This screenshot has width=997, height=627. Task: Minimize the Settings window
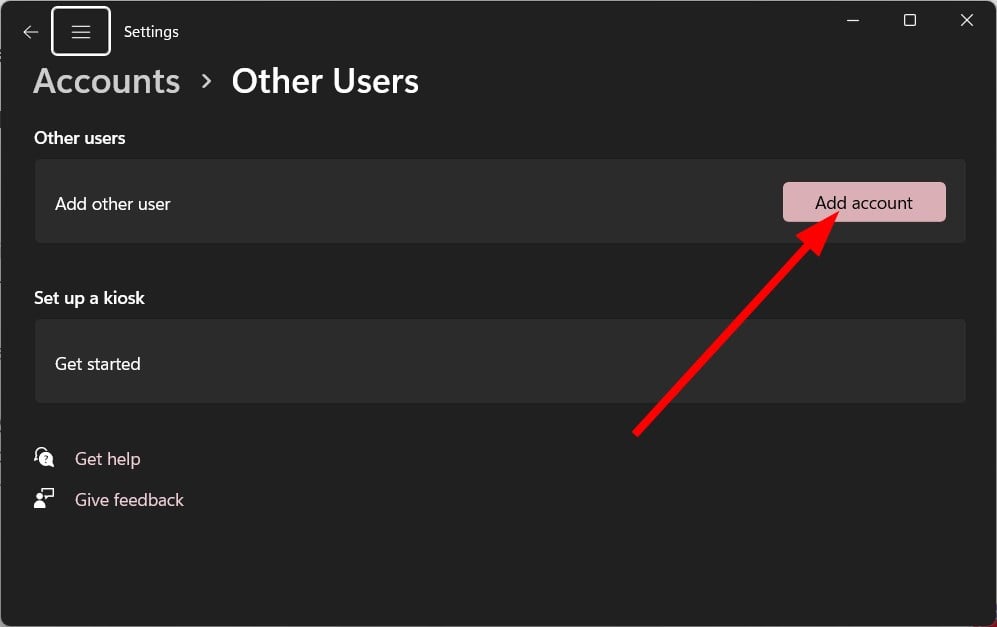pos(853,20)
